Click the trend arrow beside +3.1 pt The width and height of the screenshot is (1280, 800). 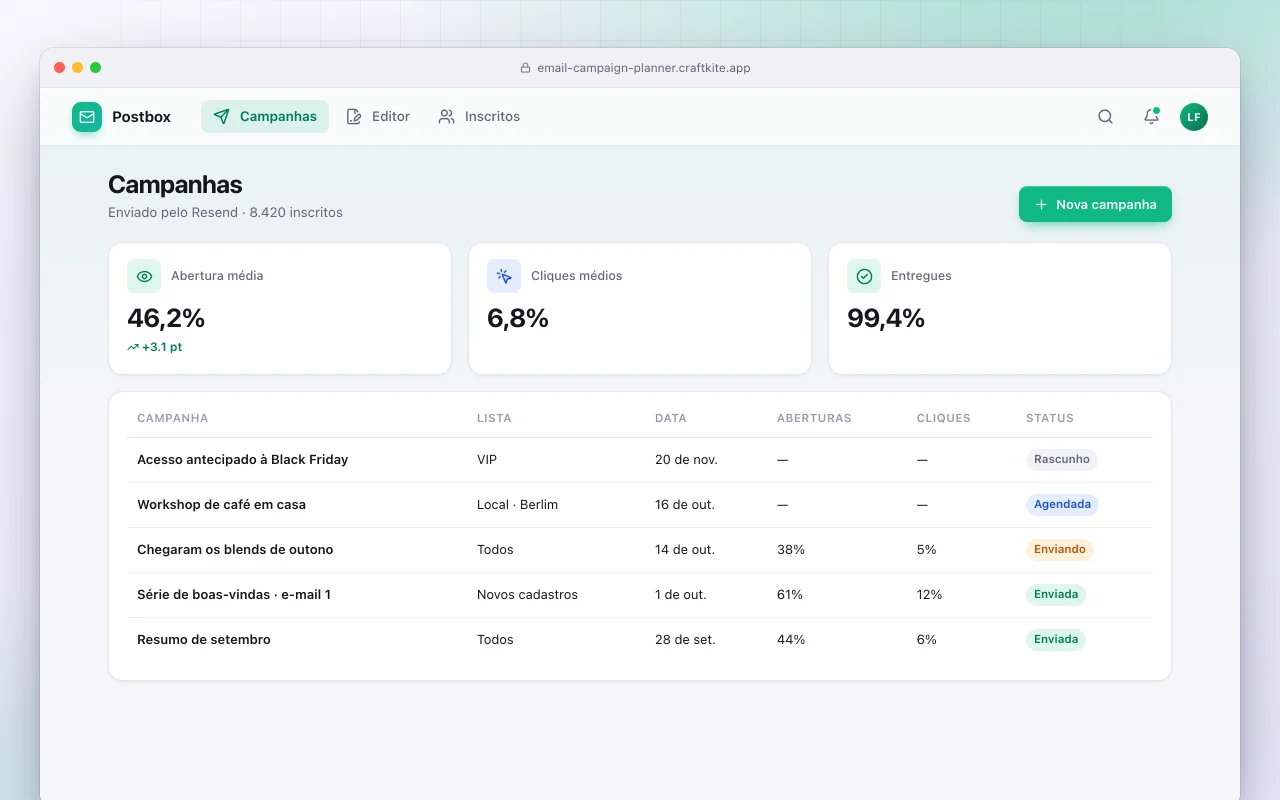[x=133, y=347]
